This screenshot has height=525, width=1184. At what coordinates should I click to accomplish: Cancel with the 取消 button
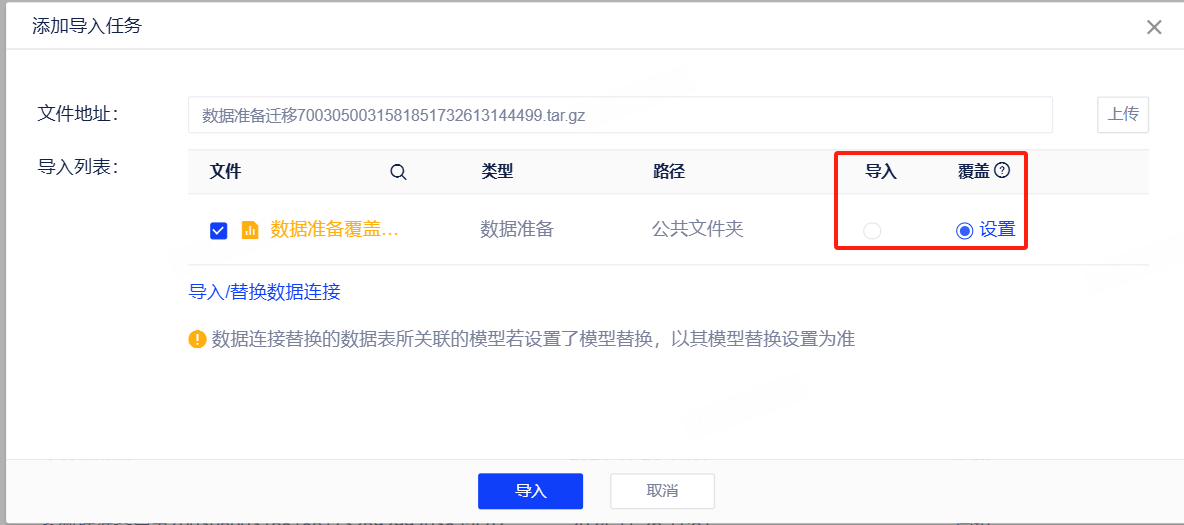click(x=662, y=491)
